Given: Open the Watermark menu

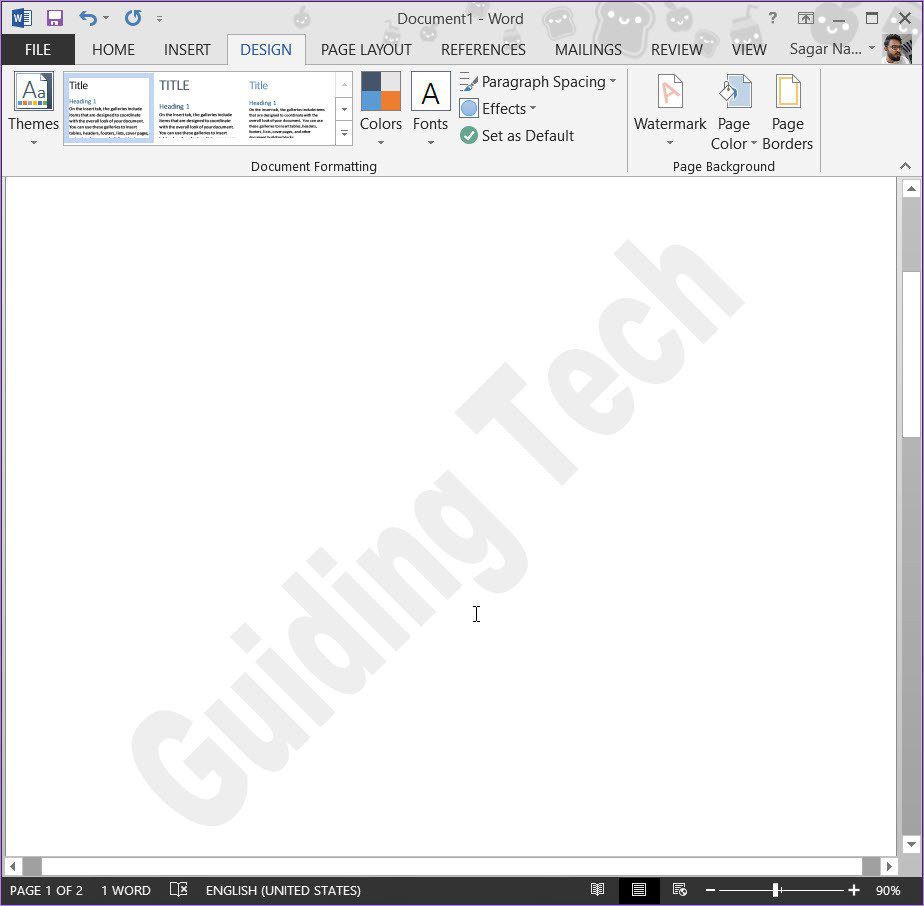Looking at the screenshot, I should (x=669, y=109).
